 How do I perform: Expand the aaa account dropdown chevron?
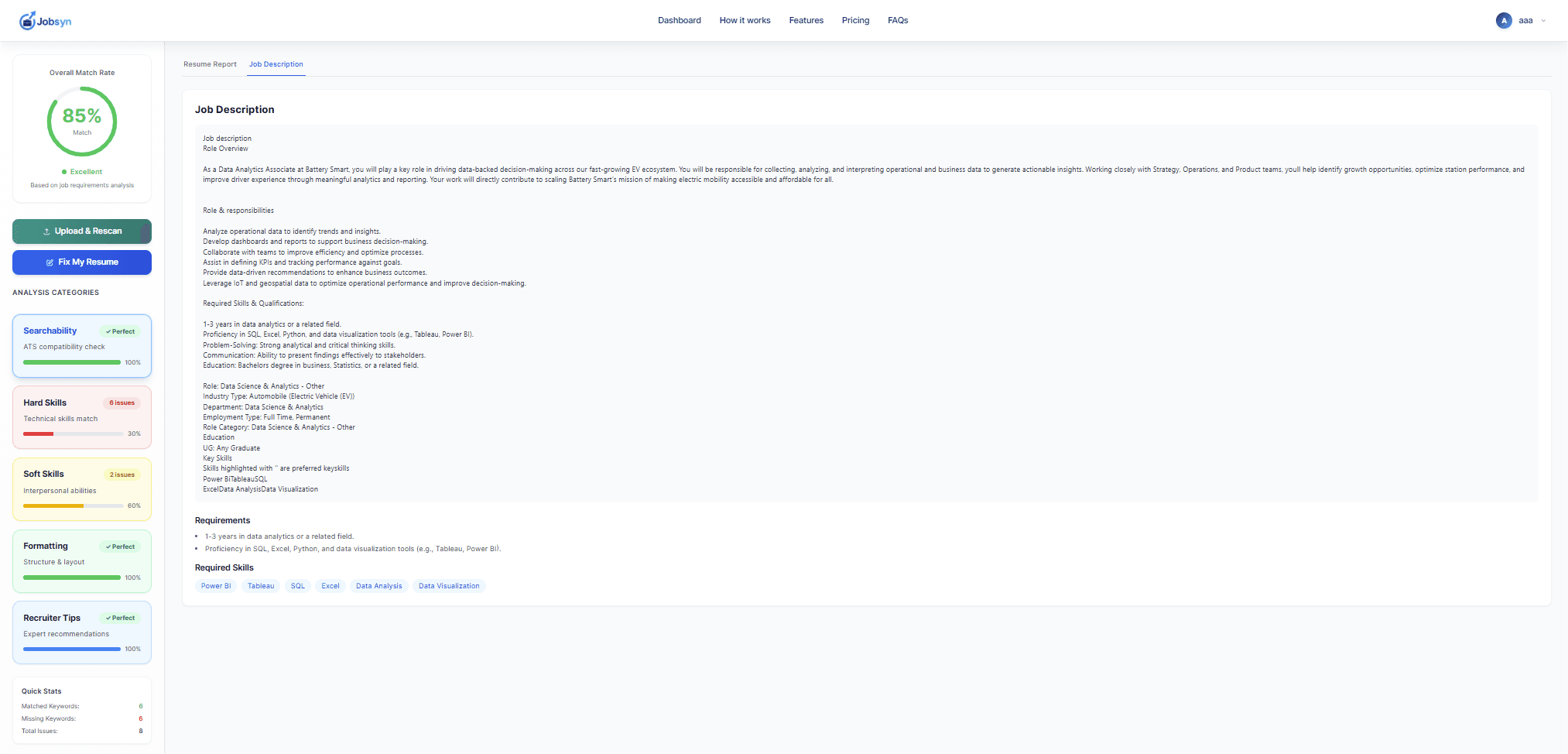point(1543,21)
